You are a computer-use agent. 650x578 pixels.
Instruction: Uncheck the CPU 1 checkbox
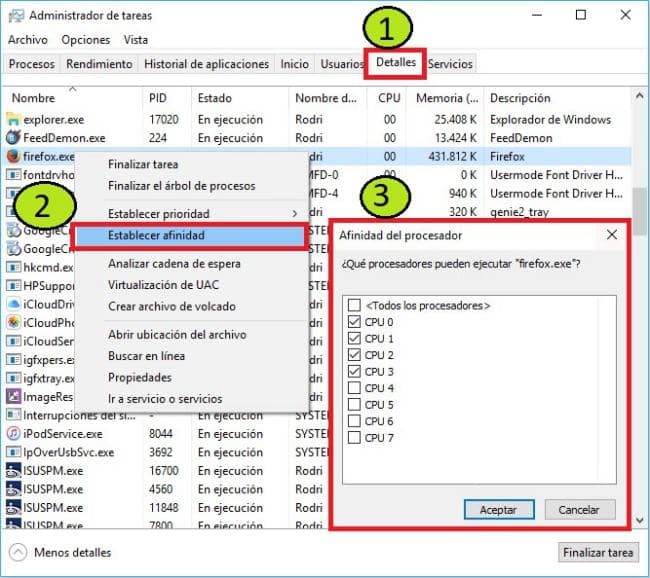click(x=354, y=338)
